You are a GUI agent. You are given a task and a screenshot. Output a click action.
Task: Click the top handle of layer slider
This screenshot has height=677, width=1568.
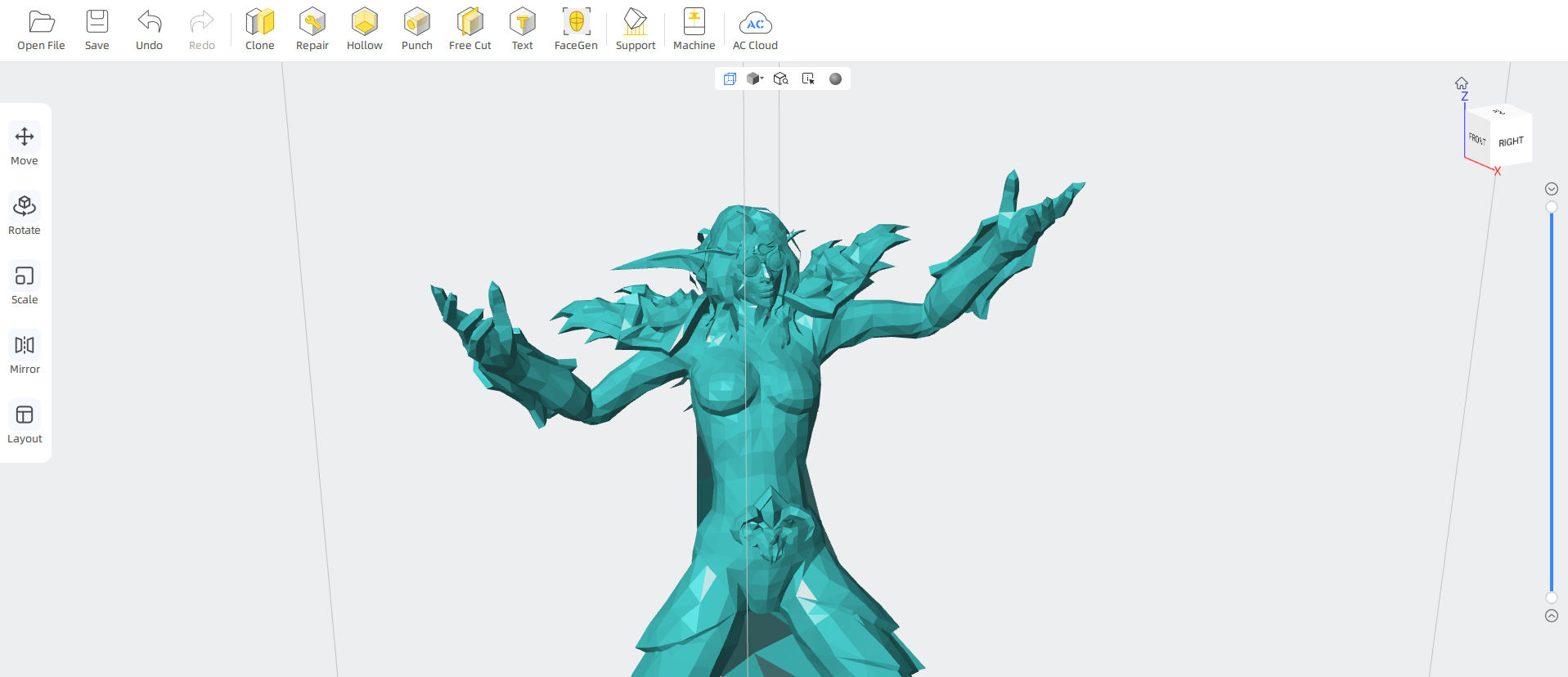coord(1551,207)
